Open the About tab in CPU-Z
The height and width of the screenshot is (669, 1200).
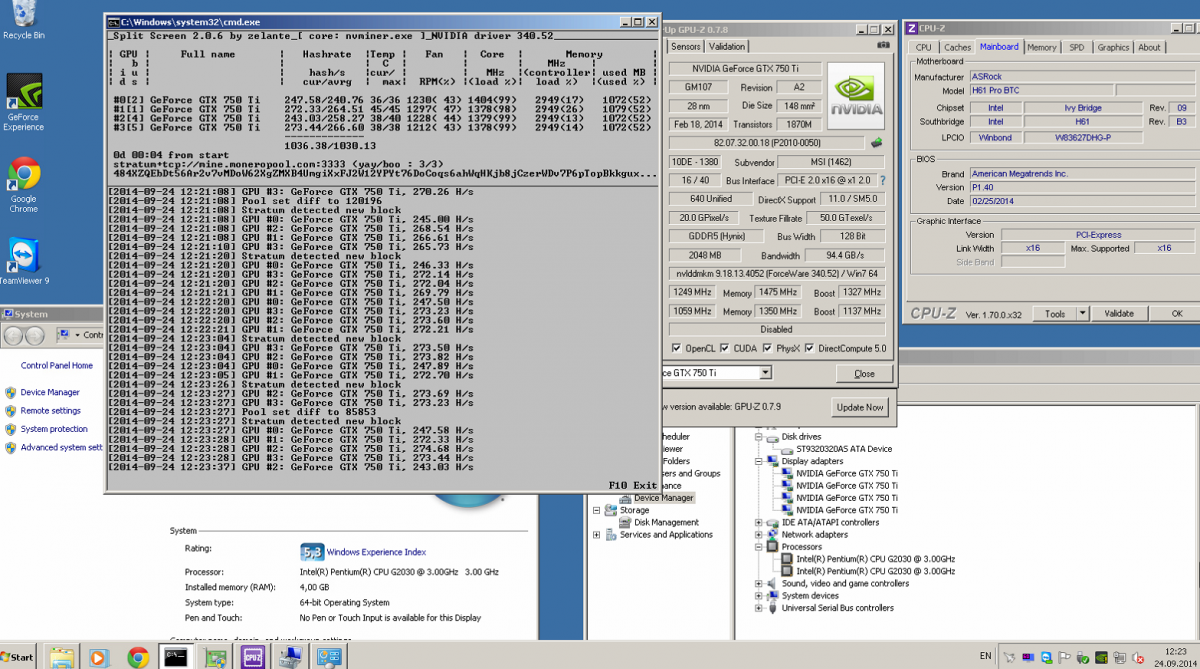coord(1149,47)
